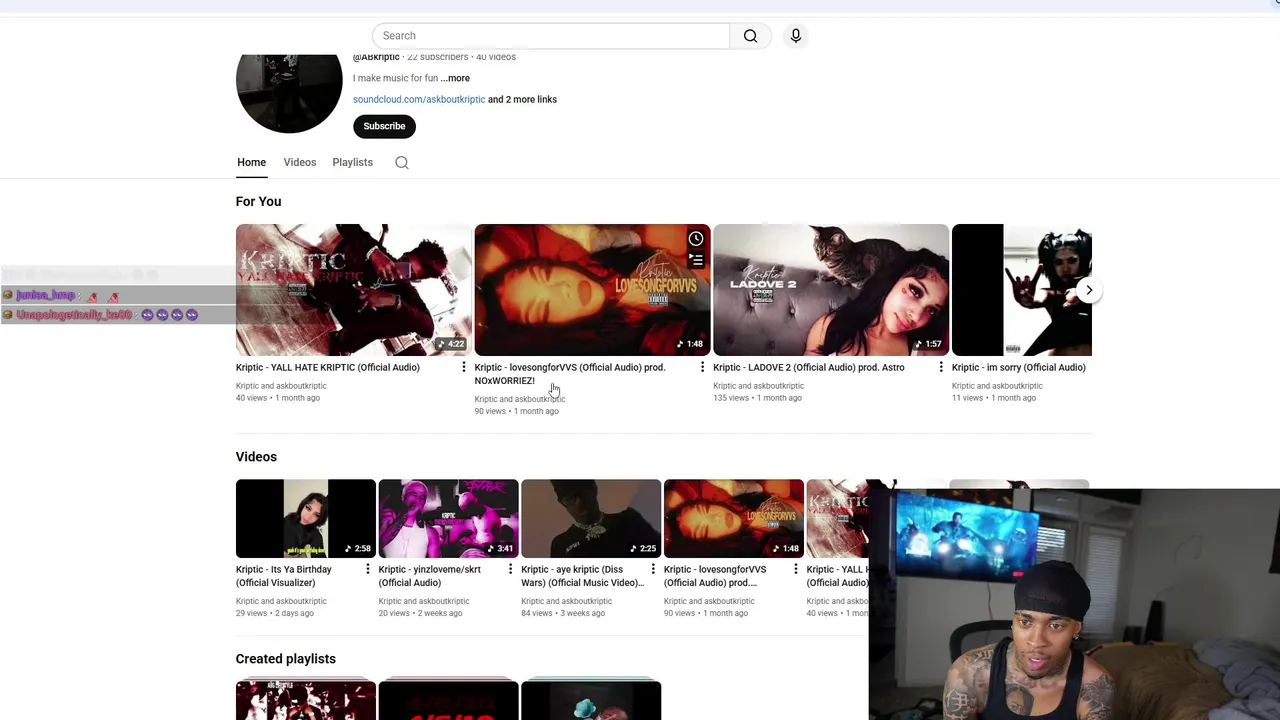Open the soundcloud.com/askboutkriptic link
1280x720 pixels.
[x=419, y=100]
